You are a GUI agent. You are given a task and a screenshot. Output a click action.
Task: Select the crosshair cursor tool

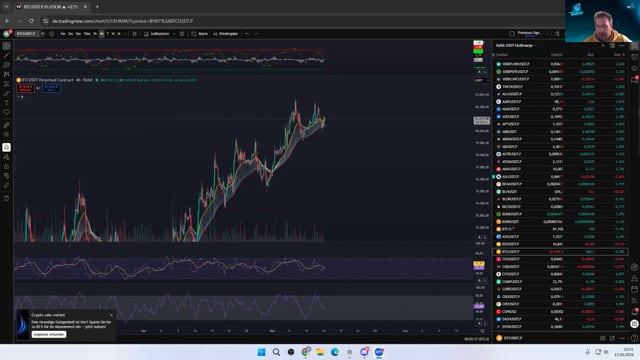click(x=7, y=46)
